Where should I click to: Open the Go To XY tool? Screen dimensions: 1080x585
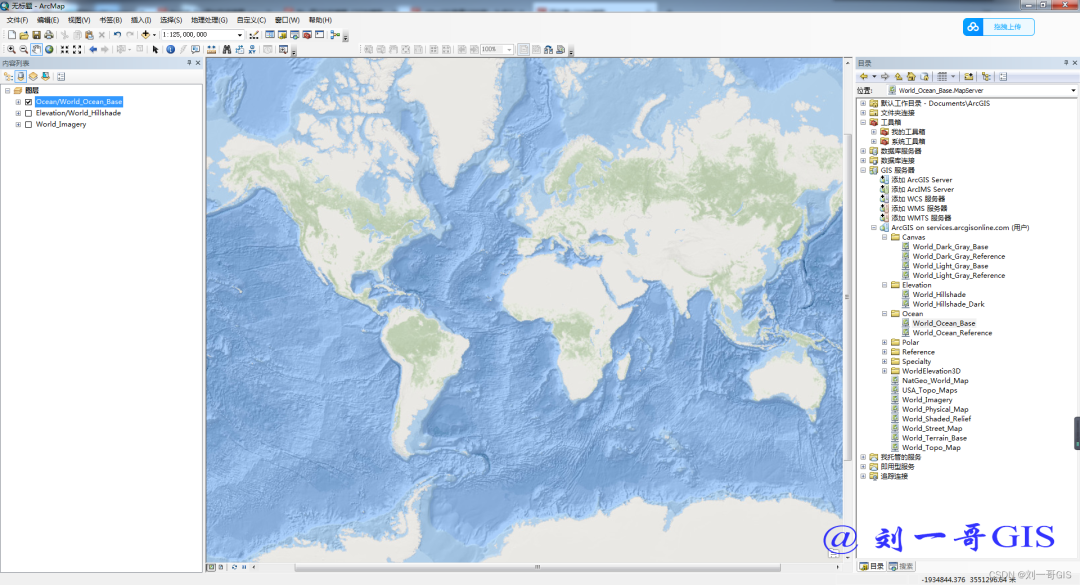(x=253, y=50)
